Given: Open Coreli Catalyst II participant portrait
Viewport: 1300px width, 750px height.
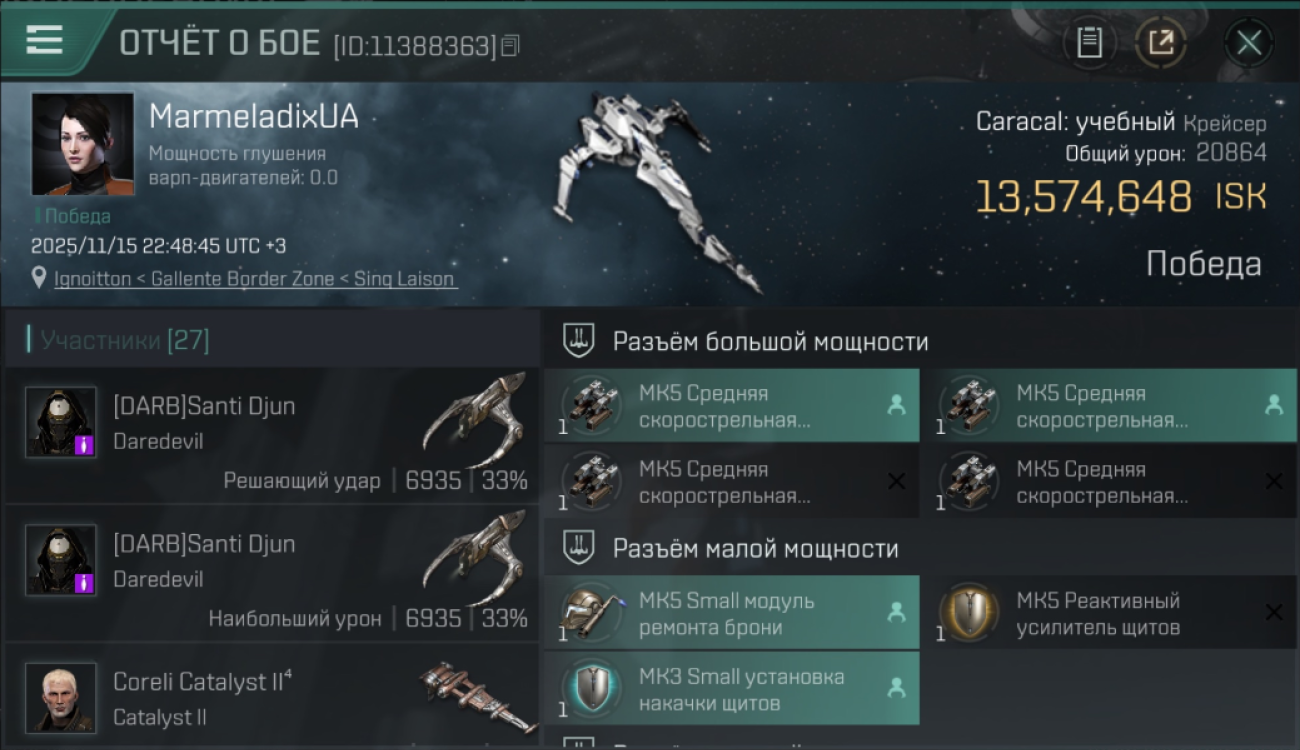Looking at the screenshot, I should [61, 697].
